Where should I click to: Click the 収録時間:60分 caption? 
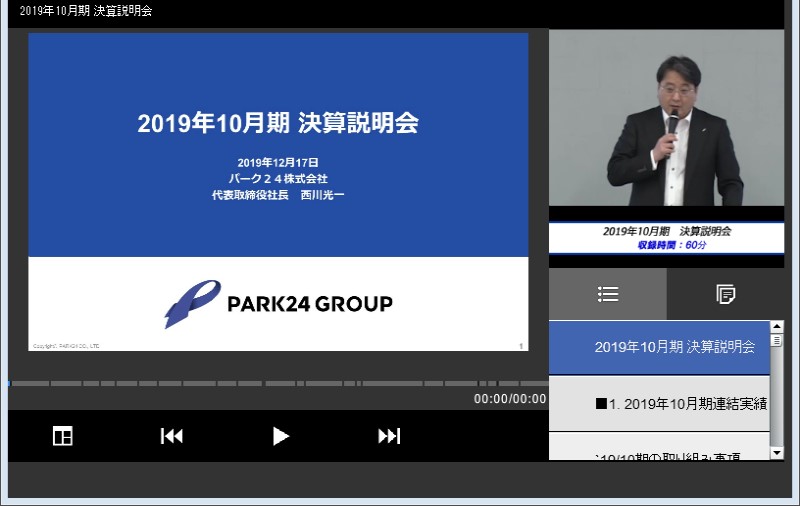pyautogui.click(x=671, y=245)
